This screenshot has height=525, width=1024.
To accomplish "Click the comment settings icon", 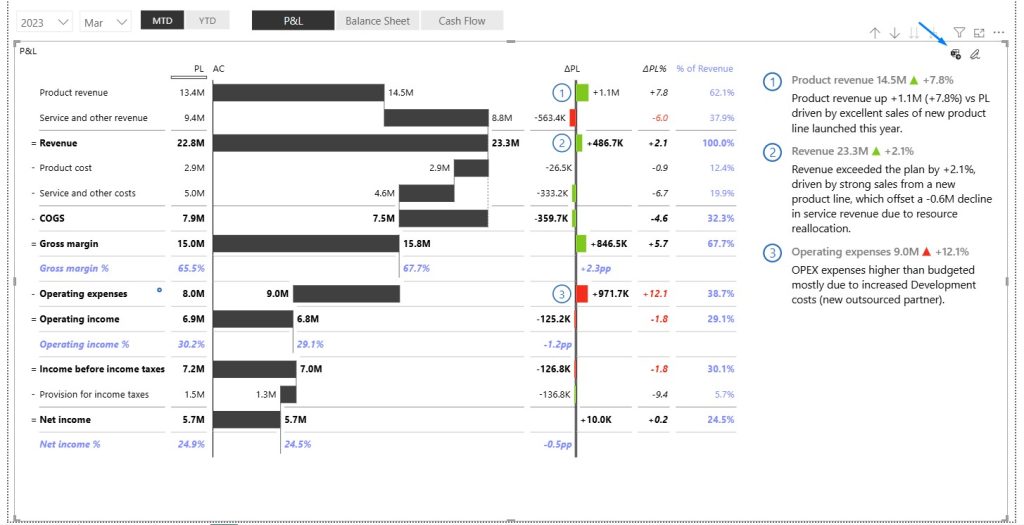I will pos(956,54).
